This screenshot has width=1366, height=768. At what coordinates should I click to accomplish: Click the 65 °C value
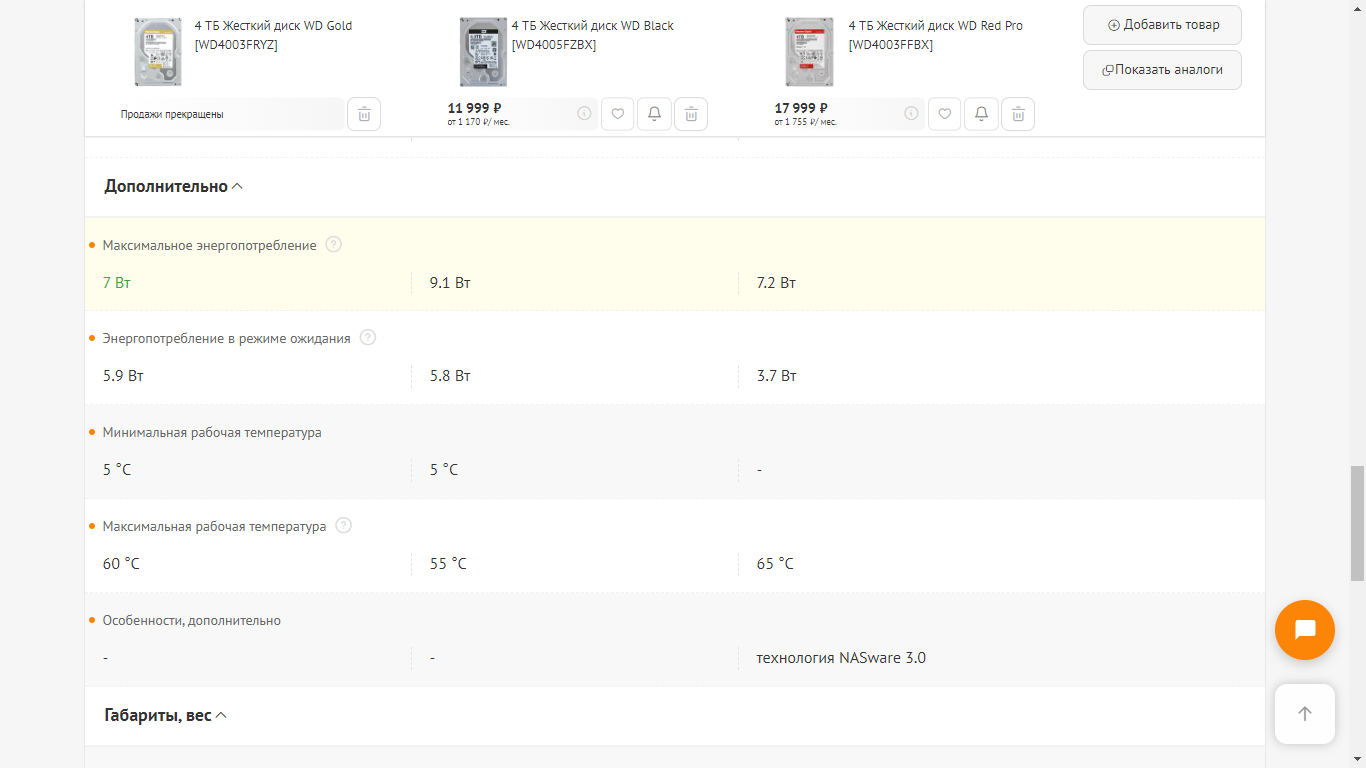click(x=775, y=564)
